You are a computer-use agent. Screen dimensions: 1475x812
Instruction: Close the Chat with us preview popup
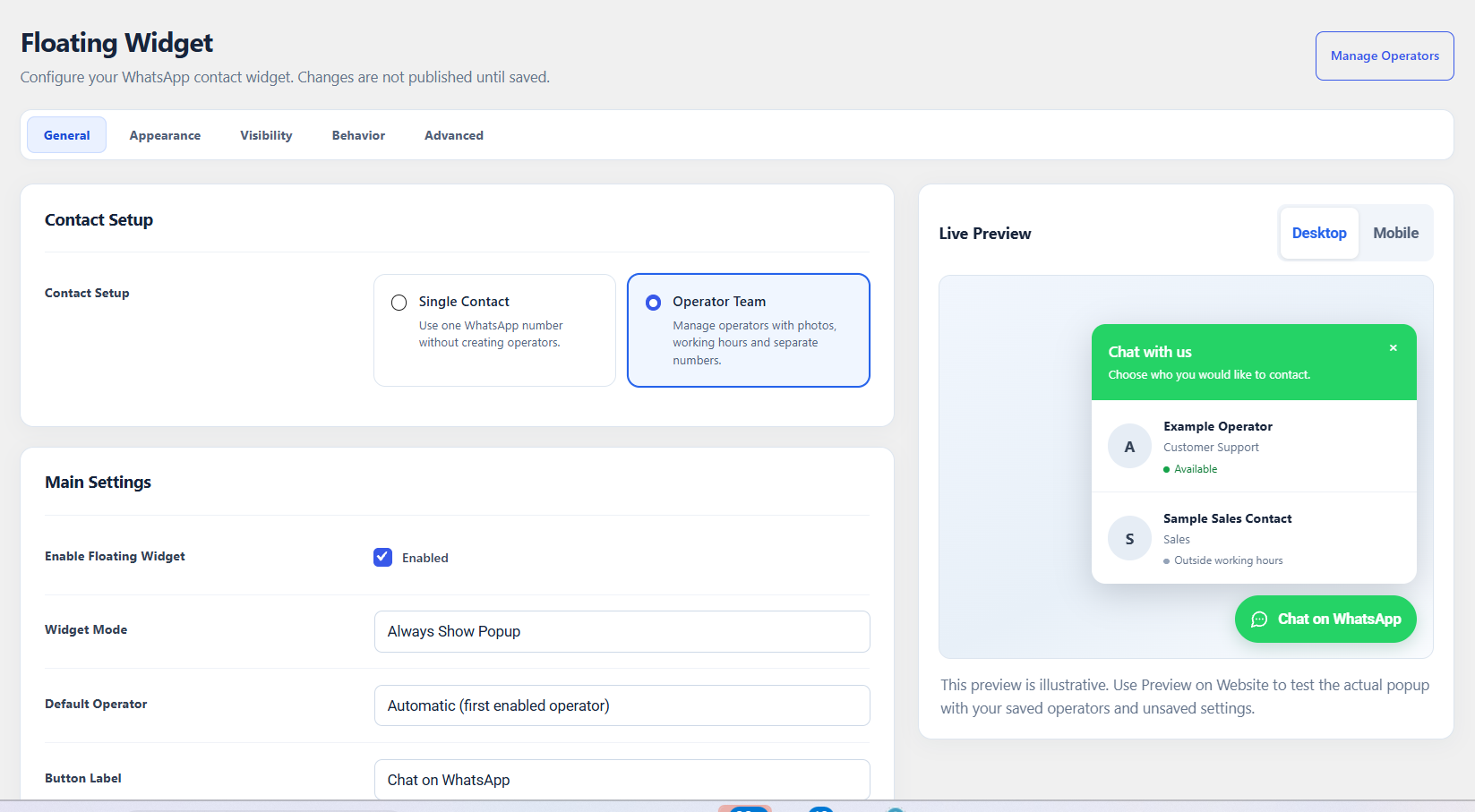(1393, 348)
